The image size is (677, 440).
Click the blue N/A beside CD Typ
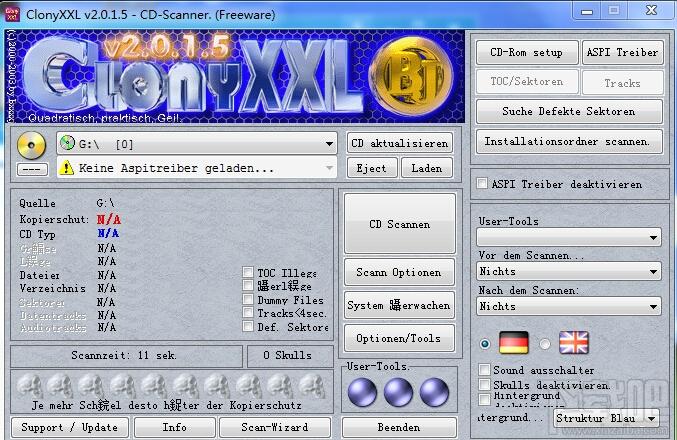(x=108, y=234)
